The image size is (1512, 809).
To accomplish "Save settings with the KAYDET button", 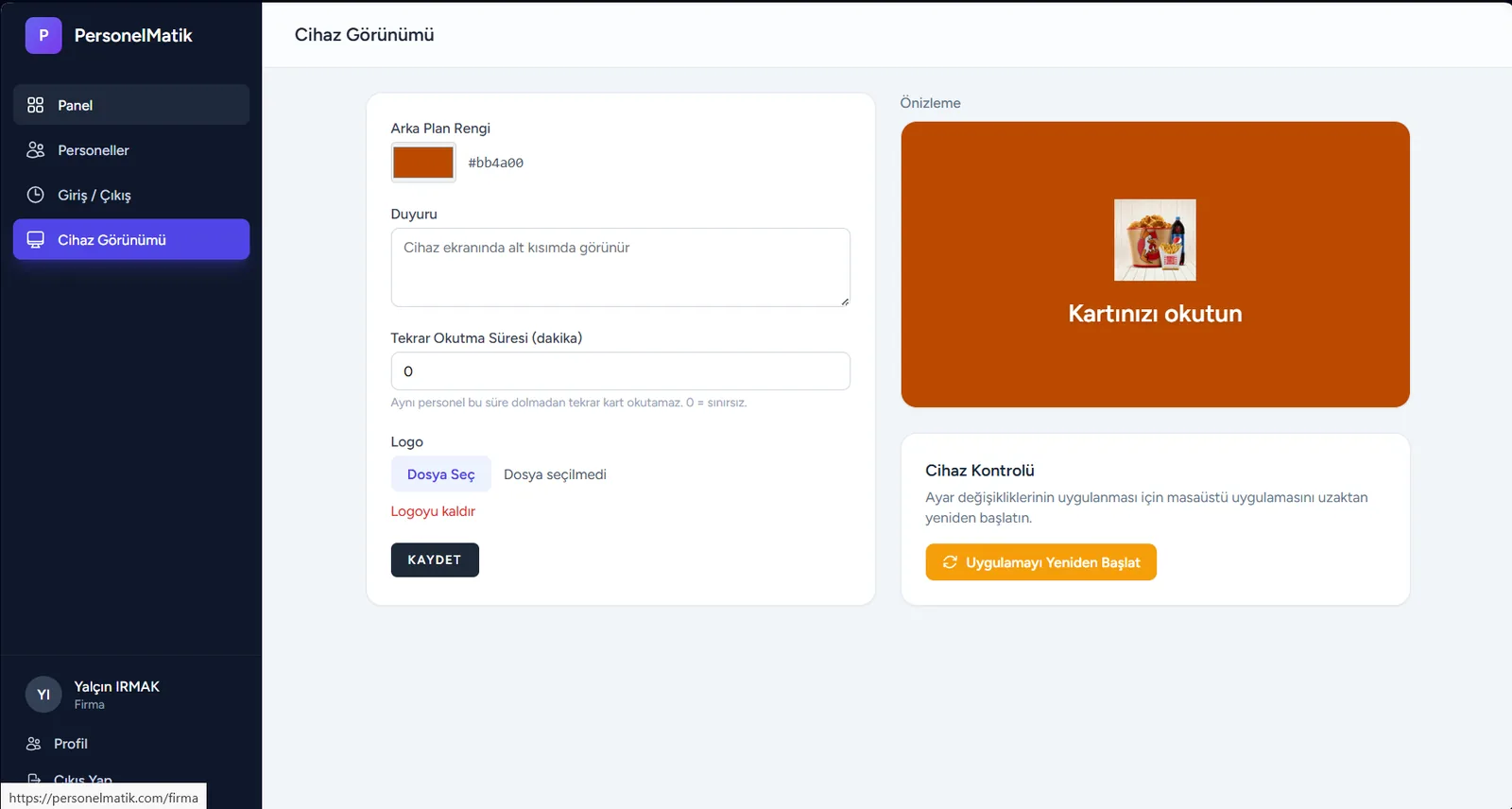I will coord(435,559).
